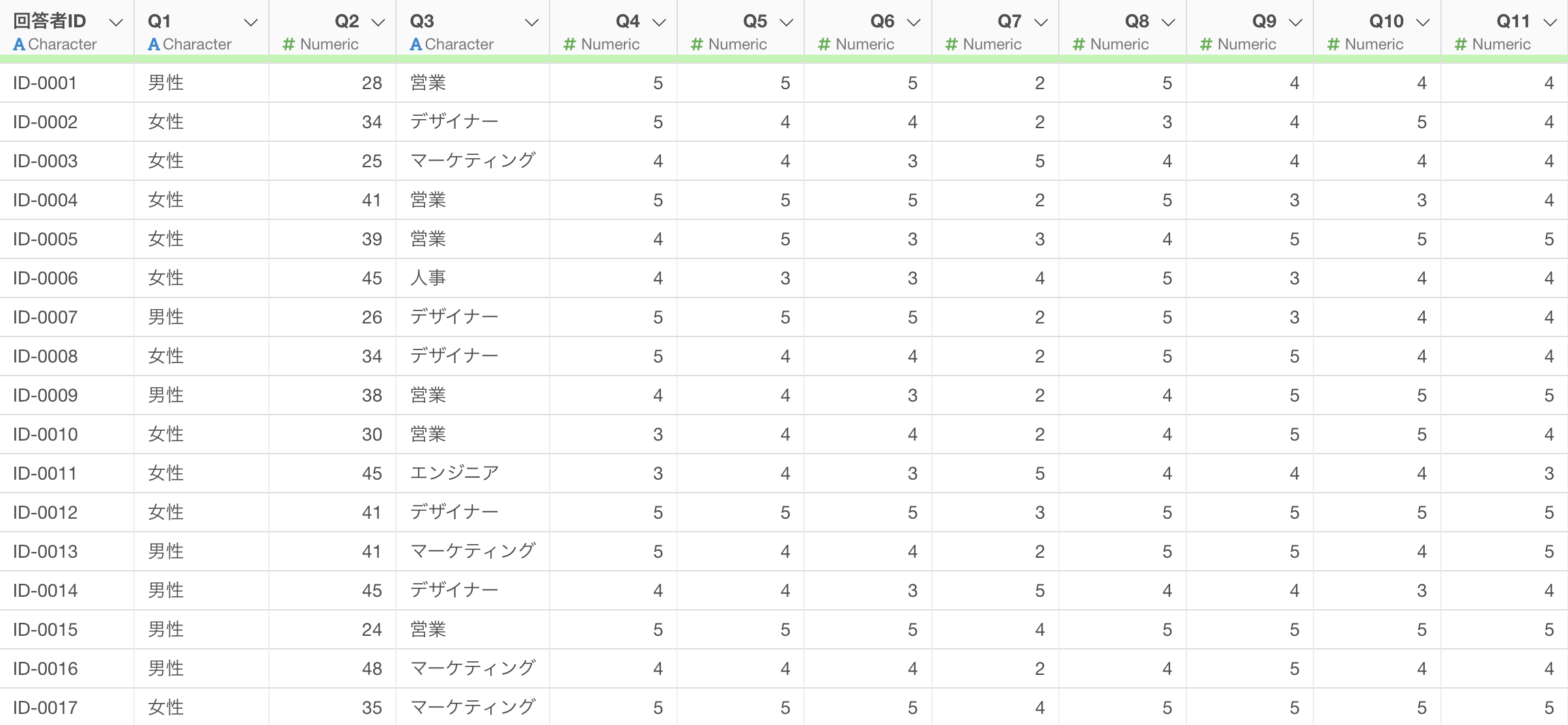Select the マーケティング cell in row ID-0003
The height and width of the screenshot is (725, 1568).
click(x=473, y=161)
